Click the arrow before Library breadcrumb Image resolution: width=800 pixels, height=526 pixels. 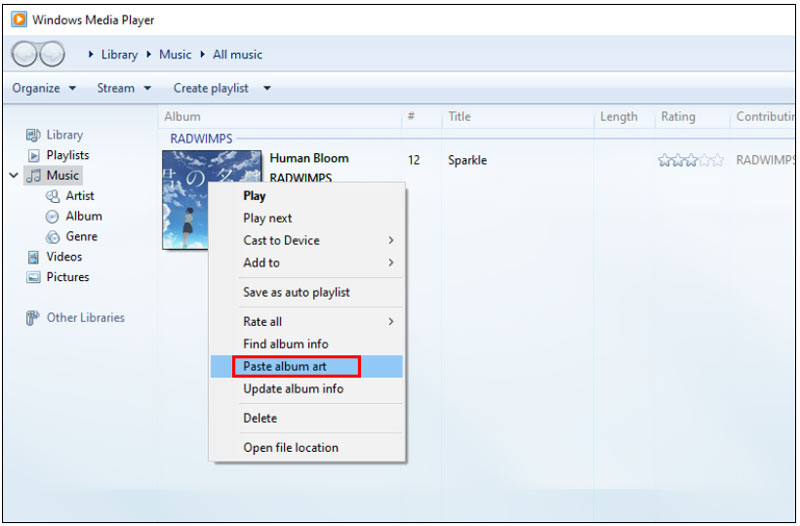point(91,54)
